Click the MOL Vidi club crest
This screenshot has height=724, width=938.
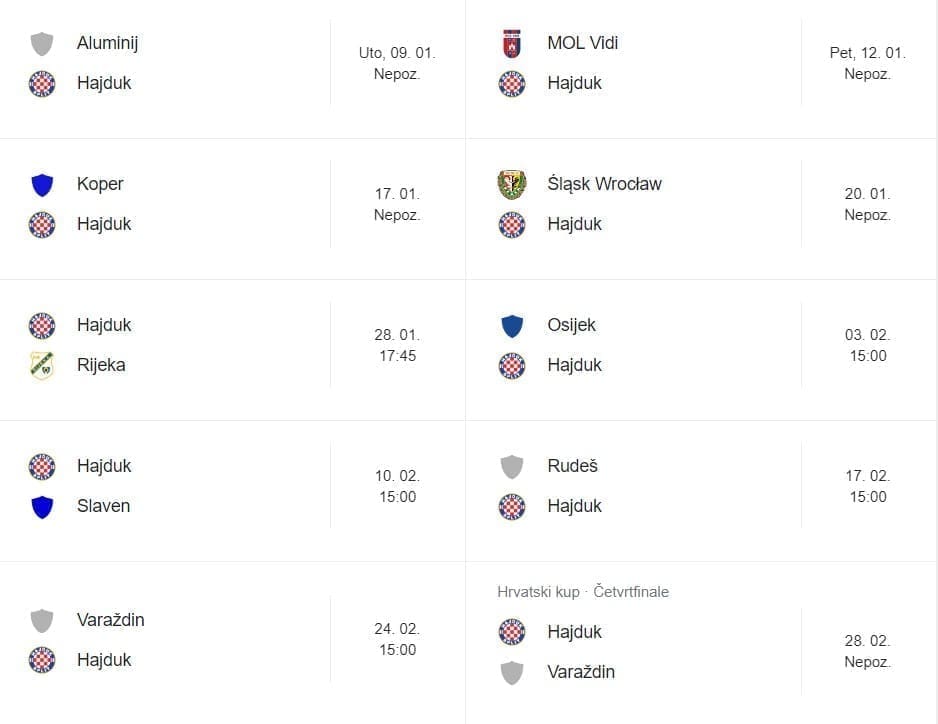tap(511, 44)
